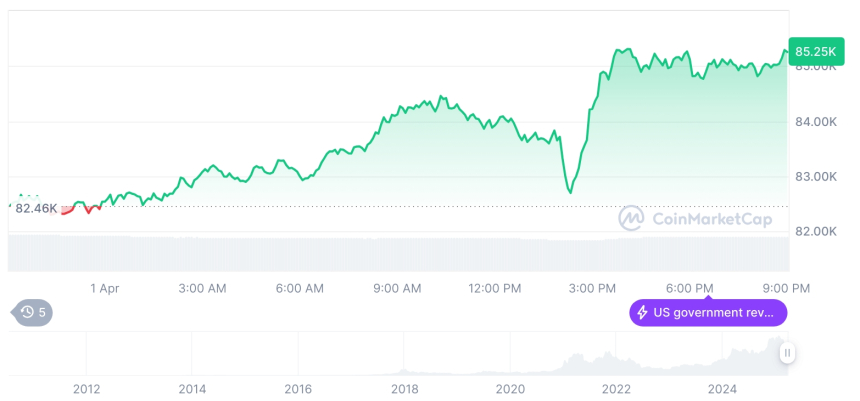The width and height of the screenshot is (860, 401).
Task: Click the 82.00K price axis label
Action: tap(814, 231)
